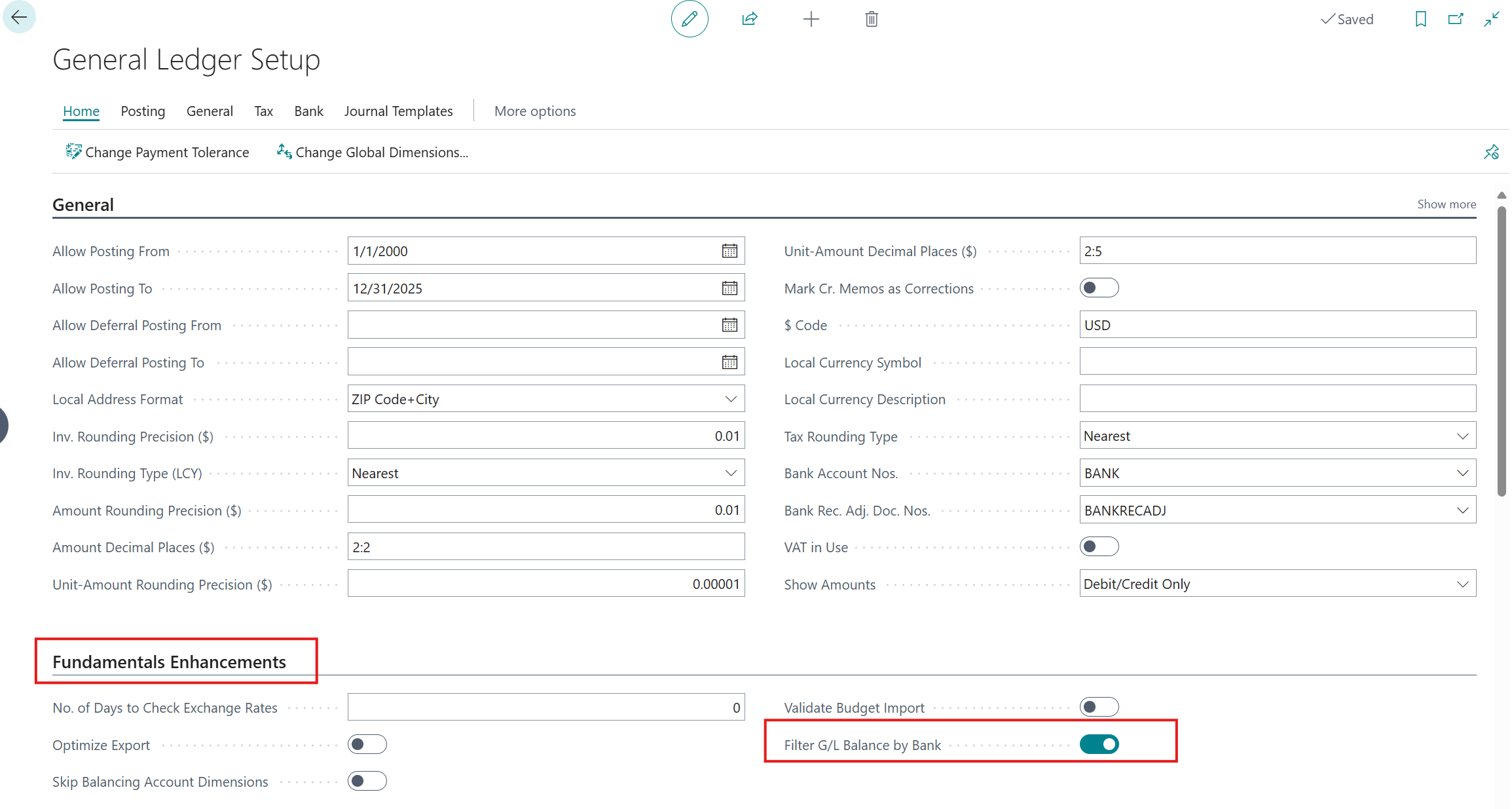Open the Show Amounts dropdown
Screen dimensions: 1512x809
click(x=1462, y=584)
